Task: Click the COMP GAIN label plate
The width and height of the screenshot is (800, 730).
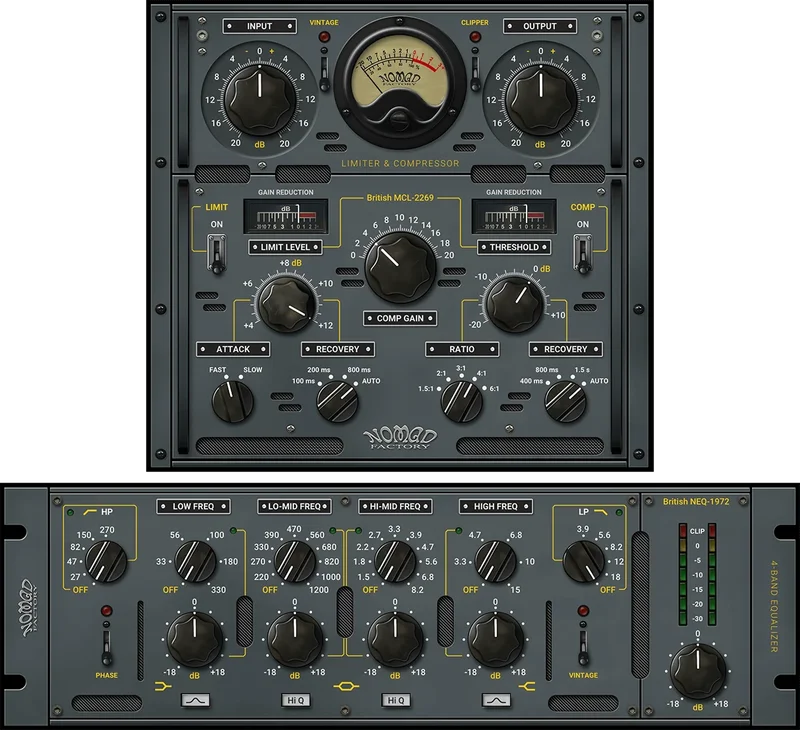Action: point(400,318)
